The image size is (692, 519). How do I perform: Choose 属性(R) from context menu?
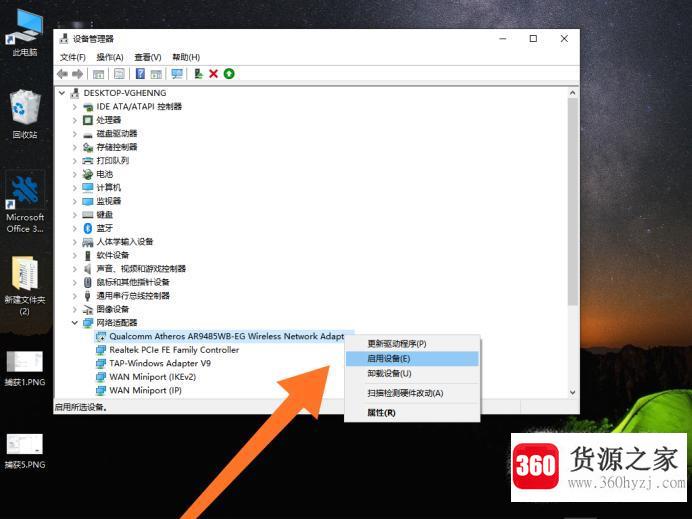click(412, 413)
